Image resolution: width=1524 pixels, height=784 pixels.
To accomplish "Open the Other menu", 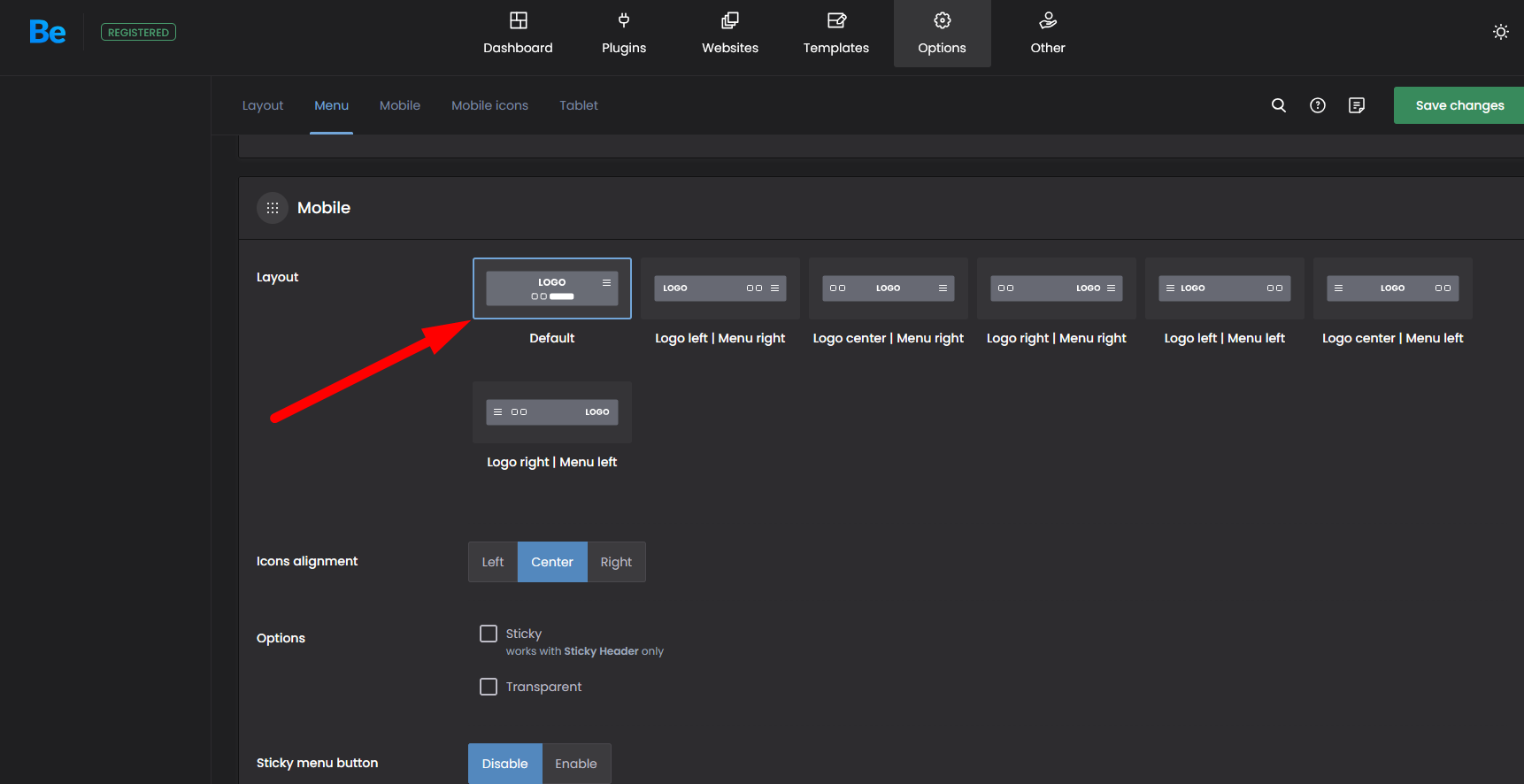I will (x=1048, y=34).
